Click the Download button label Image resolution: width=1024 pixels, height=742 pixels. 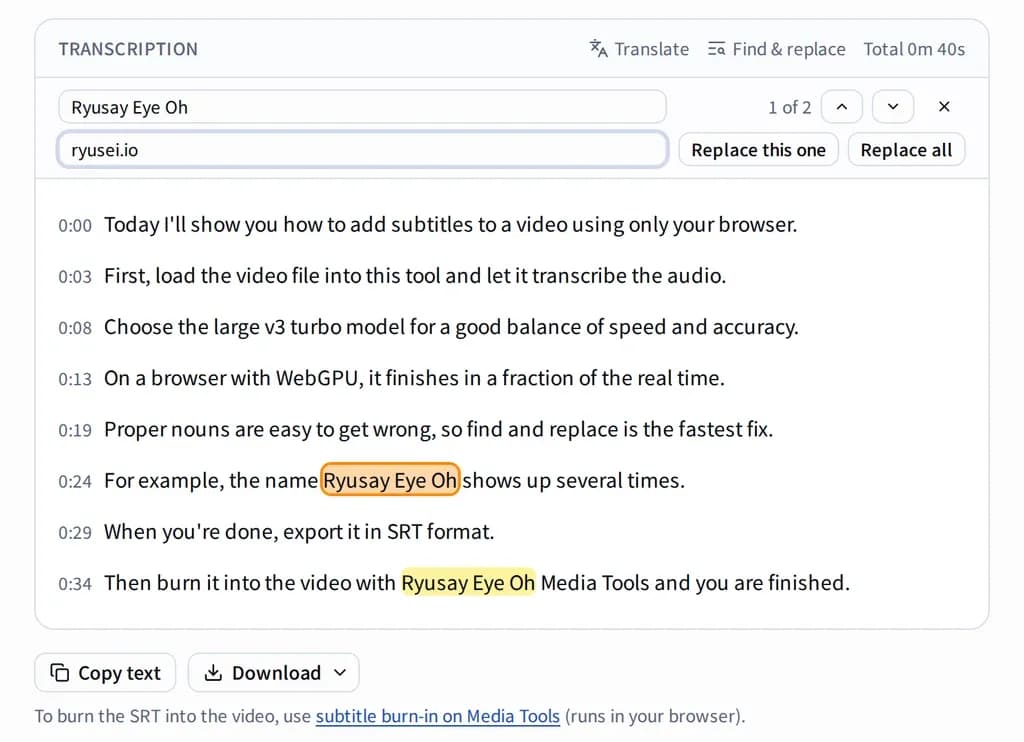[x=276, y=673]
